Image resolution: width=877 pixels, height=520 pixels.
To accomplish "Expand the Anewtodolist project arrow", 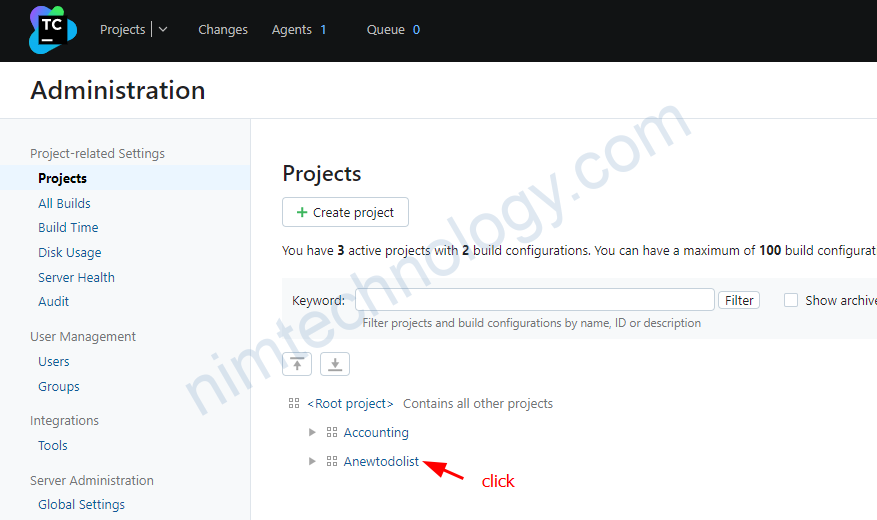I will [x=312, y=461].
